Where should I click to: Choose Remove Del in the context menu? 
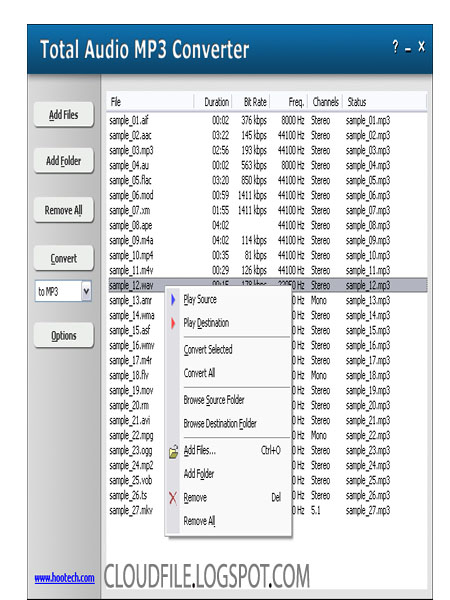tap(228, 497)
